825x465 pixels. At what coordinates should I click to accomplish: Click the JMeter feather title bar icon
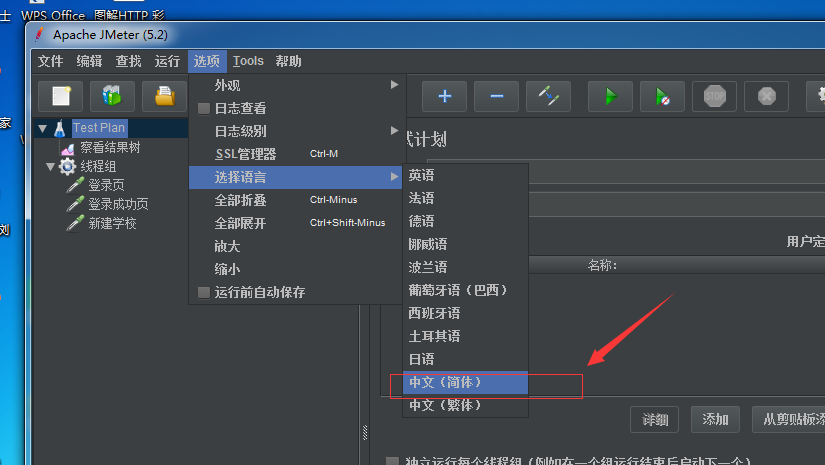39,35
